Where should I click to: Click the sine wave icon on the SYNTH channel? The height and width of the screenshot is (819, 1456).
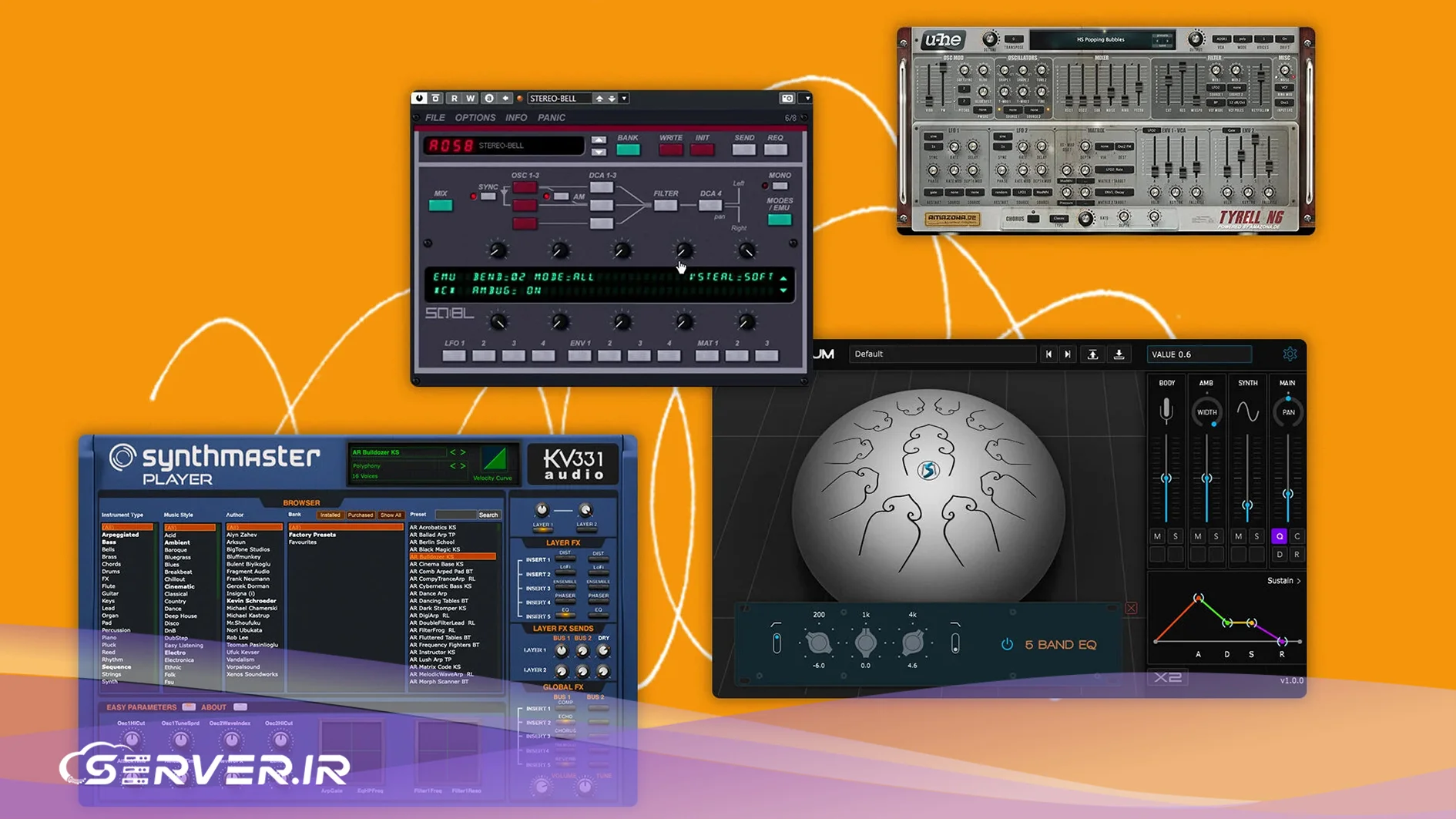pyautogui.click(x=1248, y=411)
